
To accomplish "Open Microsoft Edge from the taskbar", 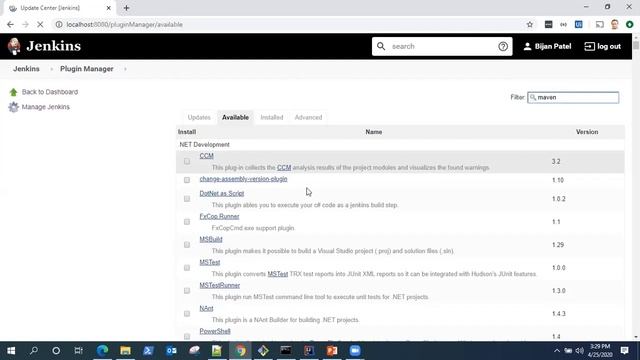I will [102, 351].
